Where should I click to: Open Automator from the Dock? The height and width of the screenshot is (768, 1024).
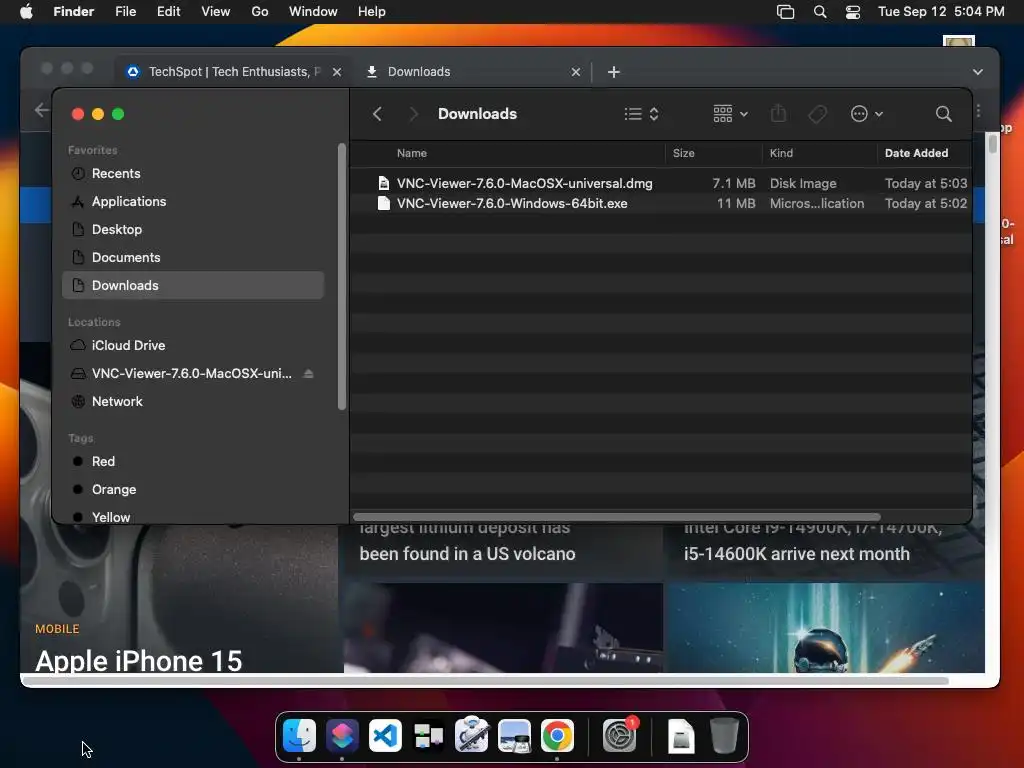471,735
